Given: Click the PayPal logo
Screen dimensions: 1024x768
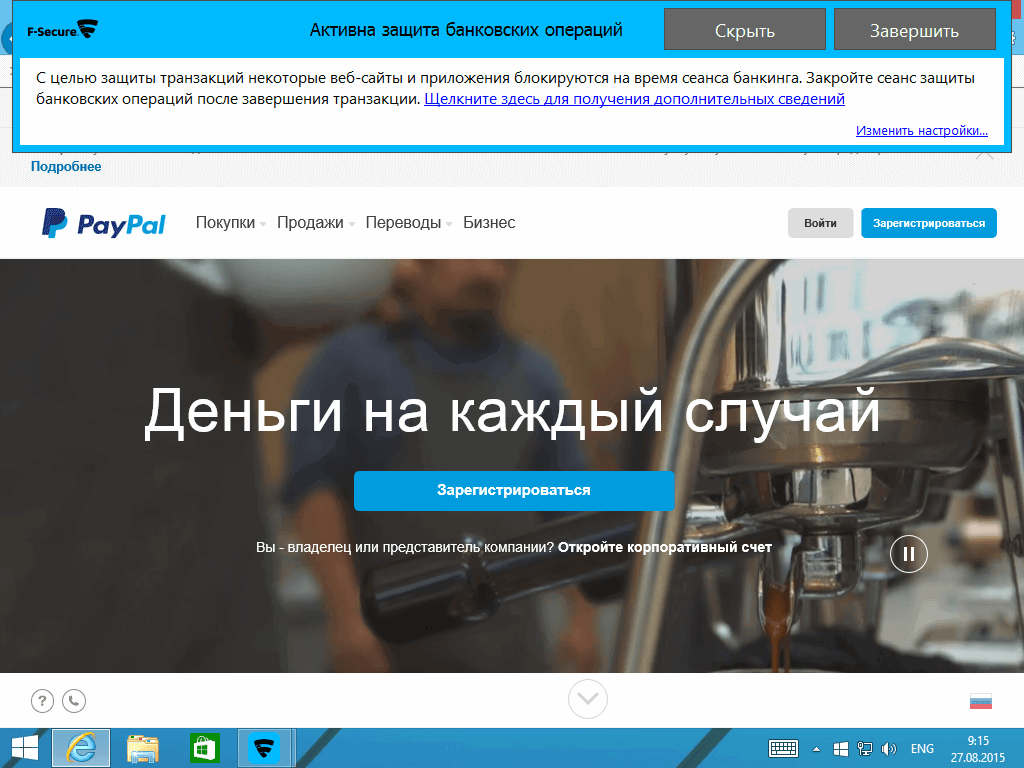Looking at the screenshot, I should coord(103,223).
